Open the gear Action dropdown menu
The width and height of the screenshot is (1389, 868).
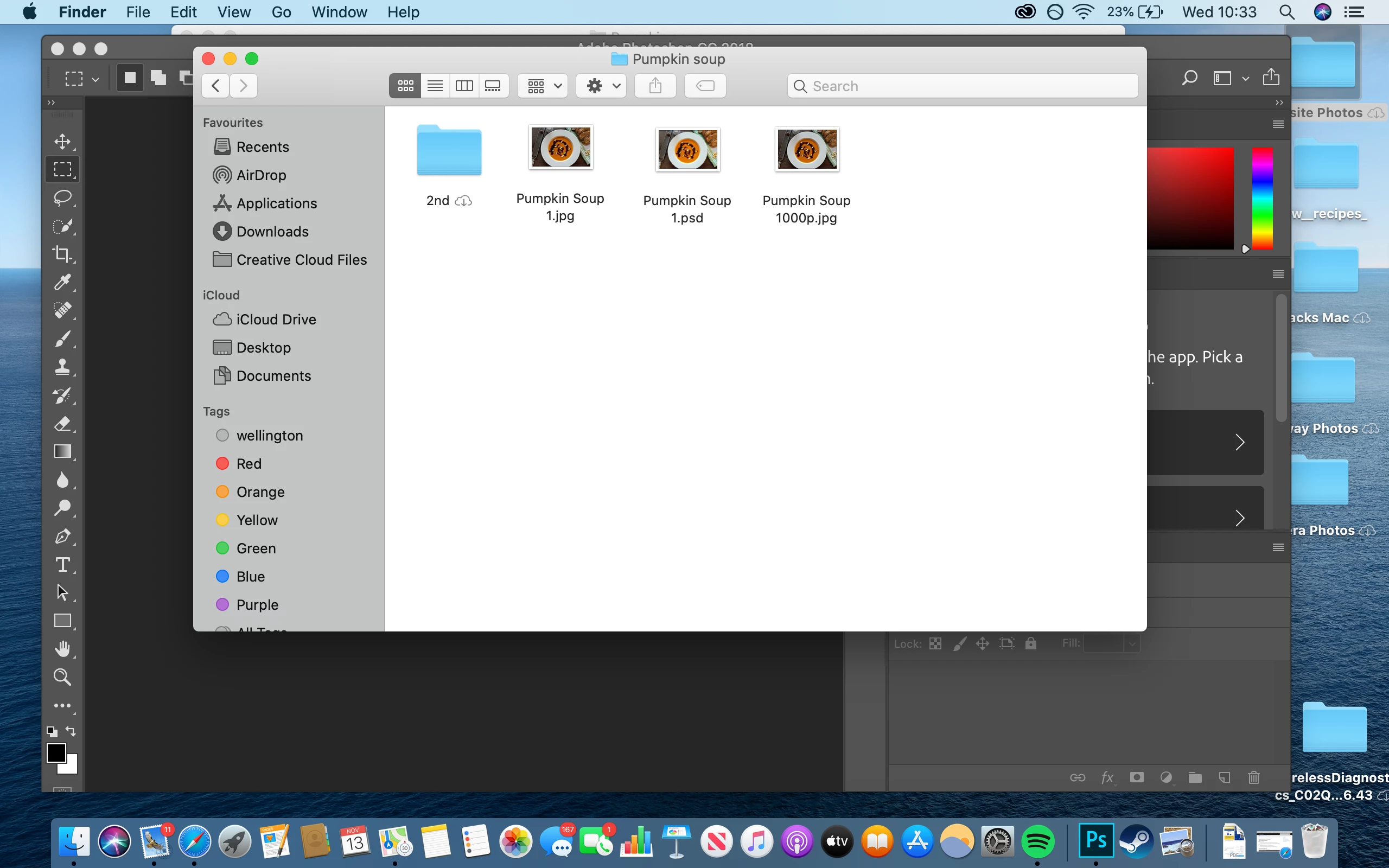(601, 86)
